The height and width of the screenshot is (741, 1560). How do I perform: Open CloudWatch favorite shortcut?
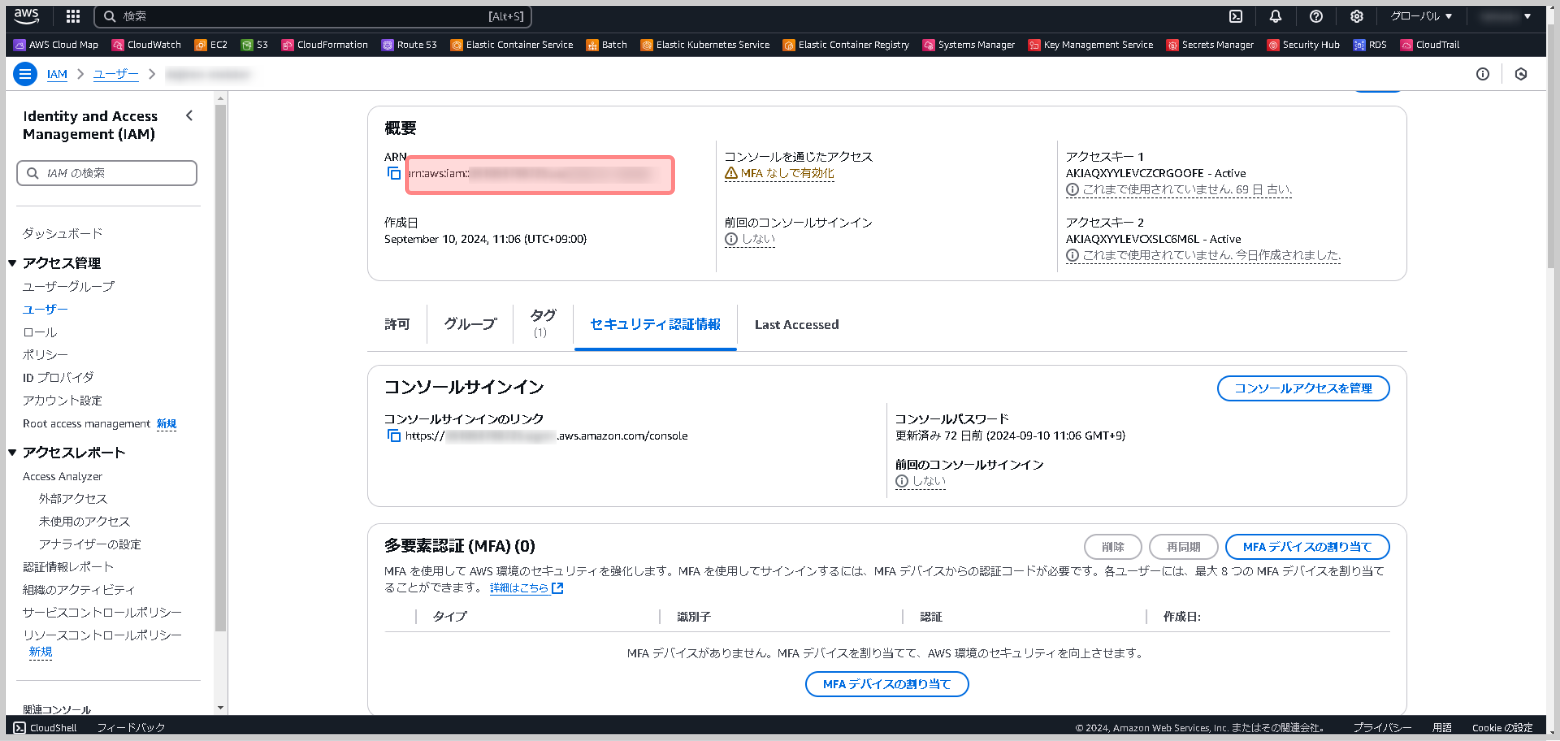coord(147,44)
